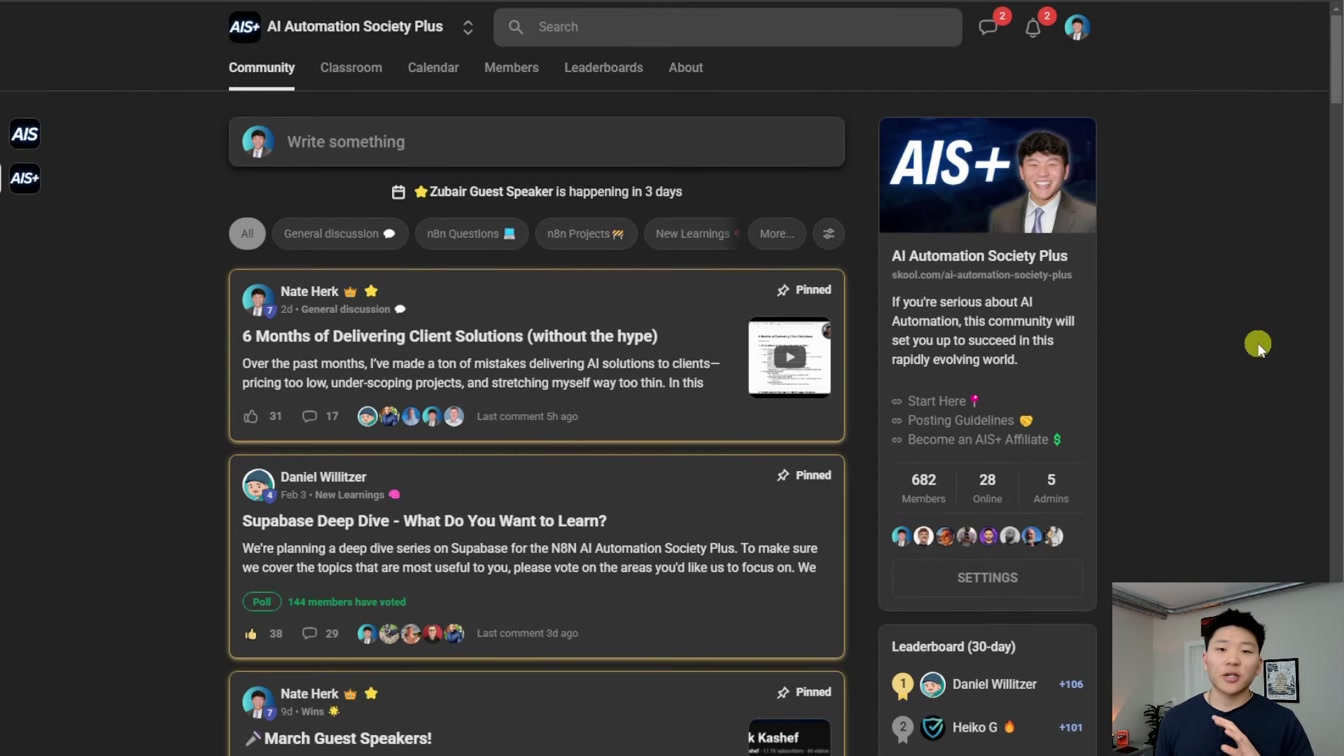The image size is (1344, 756).
Task: Switch to the Leaderboards tab
Action: (x=603, y=68)
